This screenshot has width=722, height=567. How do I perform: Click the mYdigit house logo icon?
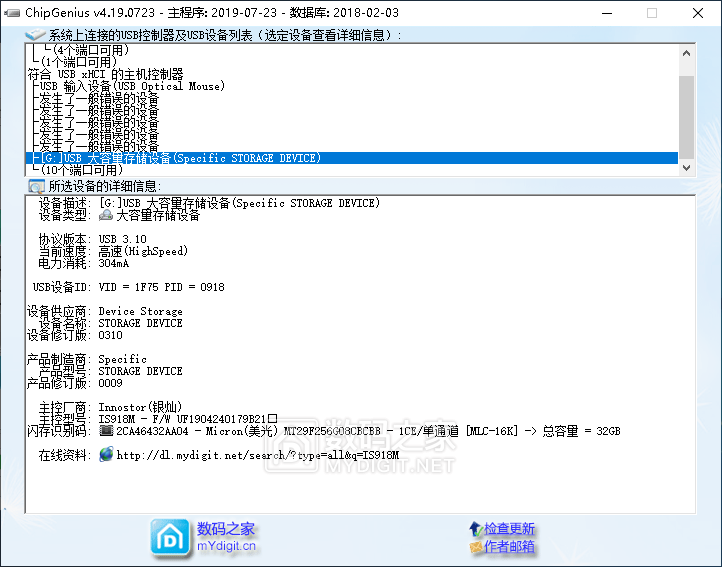pos(170,538)
